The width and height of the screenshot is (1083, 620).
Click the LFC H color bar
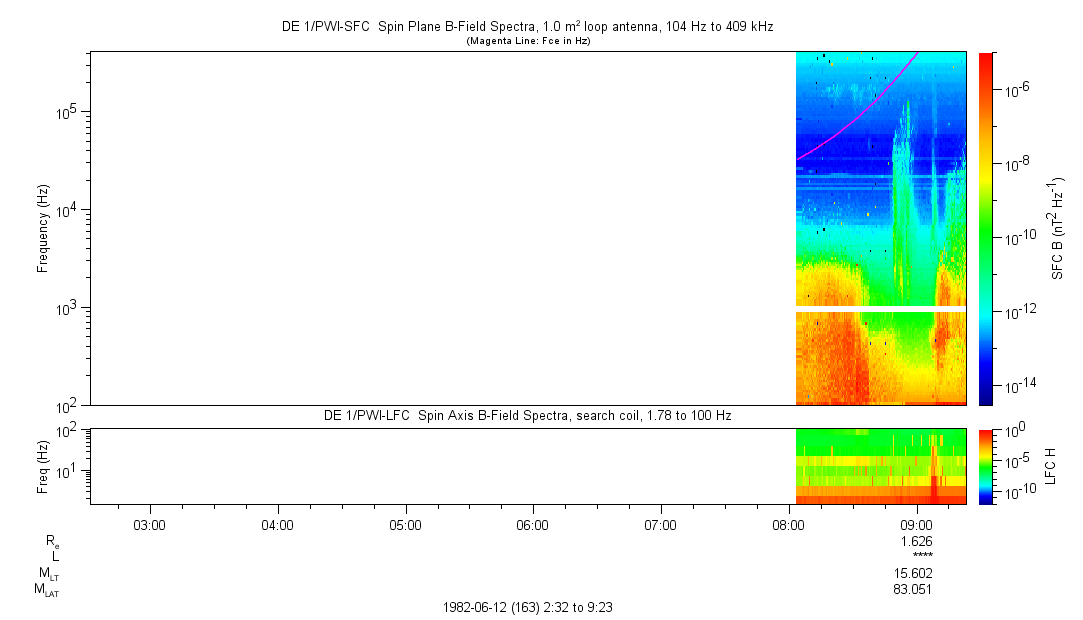987,465
